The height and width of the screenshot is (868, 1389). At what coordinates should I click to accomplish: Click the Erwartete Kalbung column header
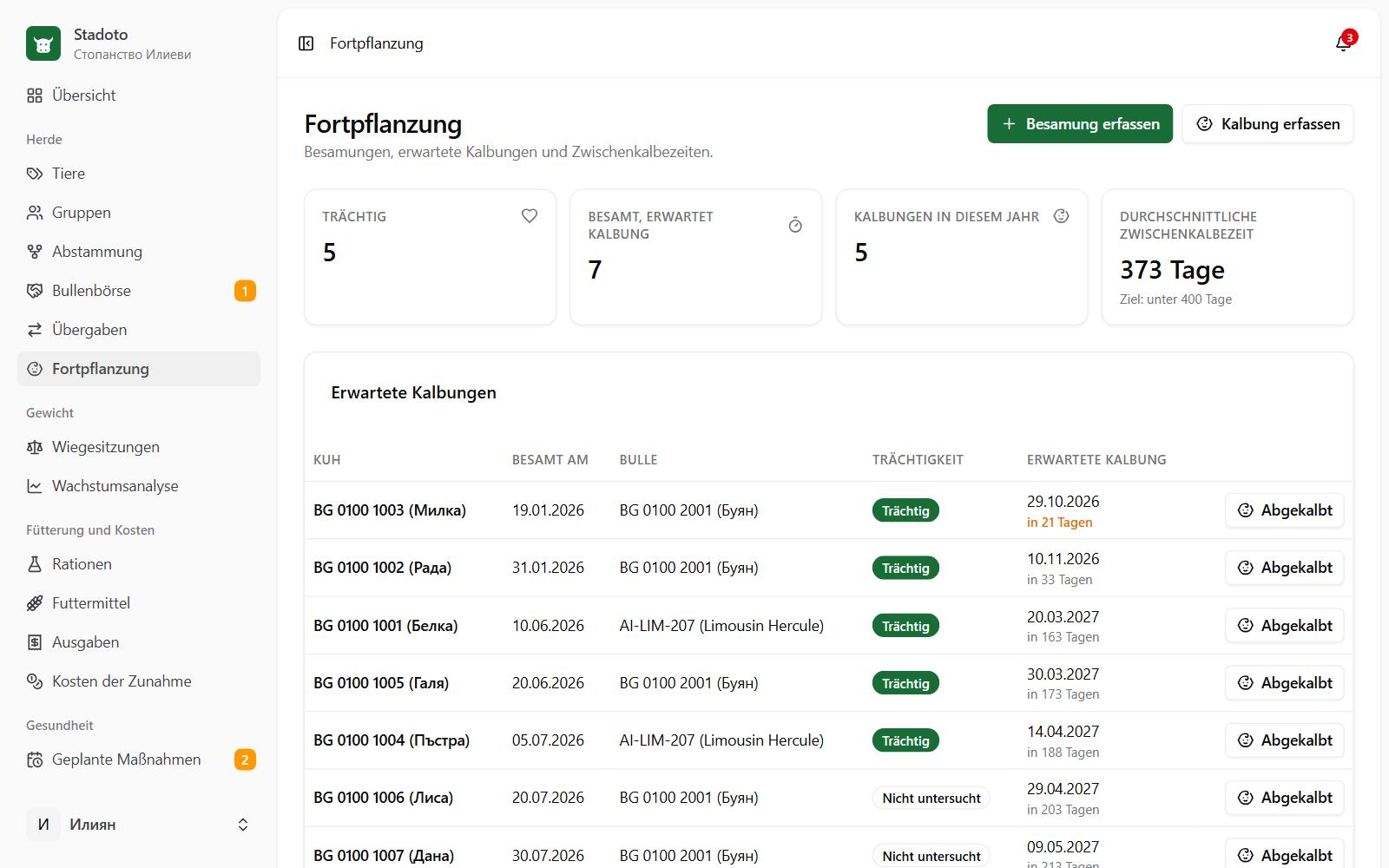point(1096,460)
